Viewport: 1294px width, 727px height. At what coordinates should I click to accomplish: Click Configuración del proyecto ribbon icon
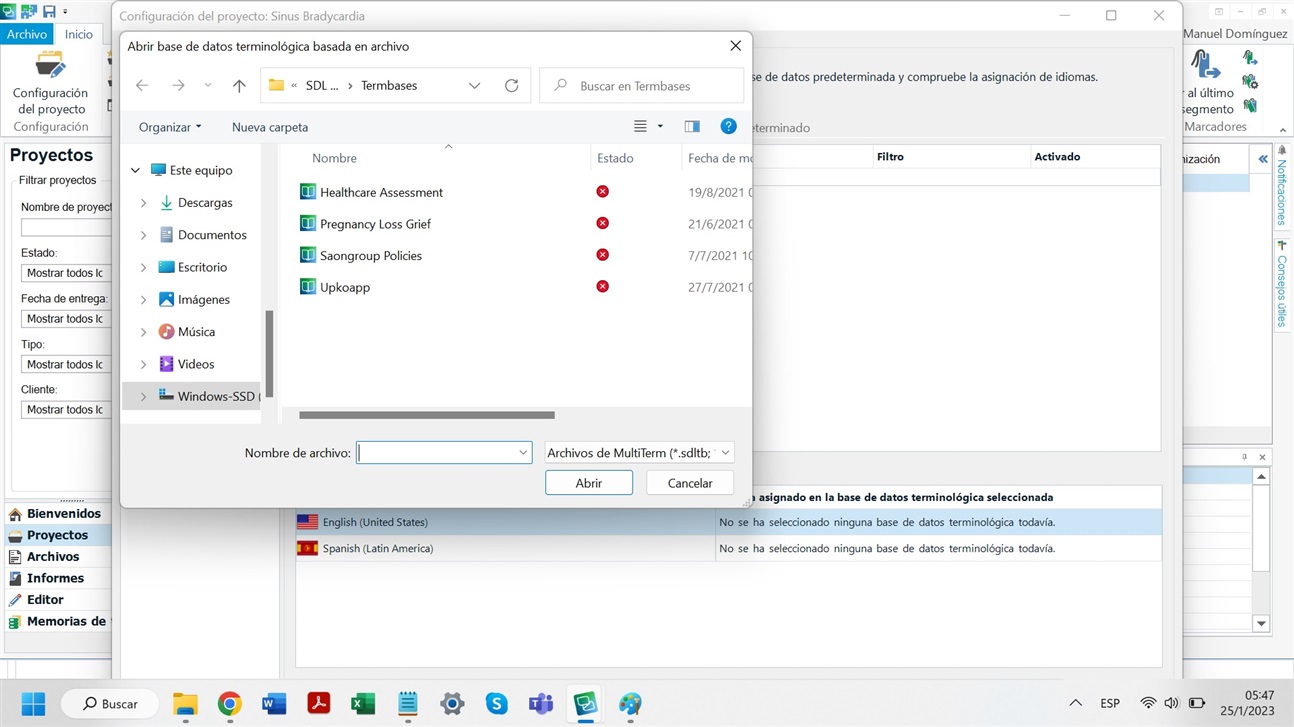click(x=50, y=84)
